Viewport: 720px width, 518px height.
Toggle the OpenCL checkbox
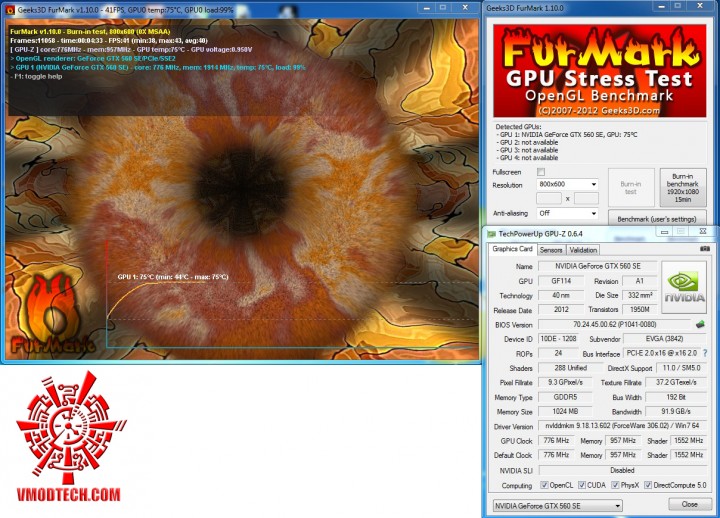click(x=544, y=485)
